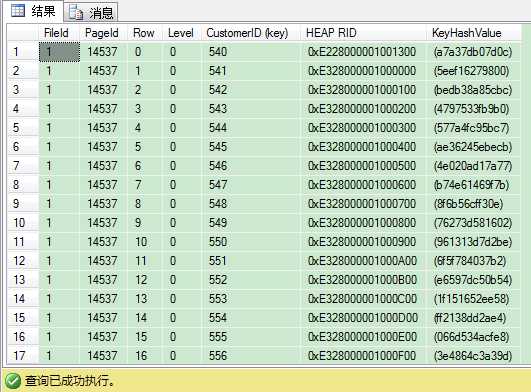Image resolution: width=531 pixels, height=392 pixels.
Task: Click the 查询已成功执行 status message
Action: coord(69,381)
